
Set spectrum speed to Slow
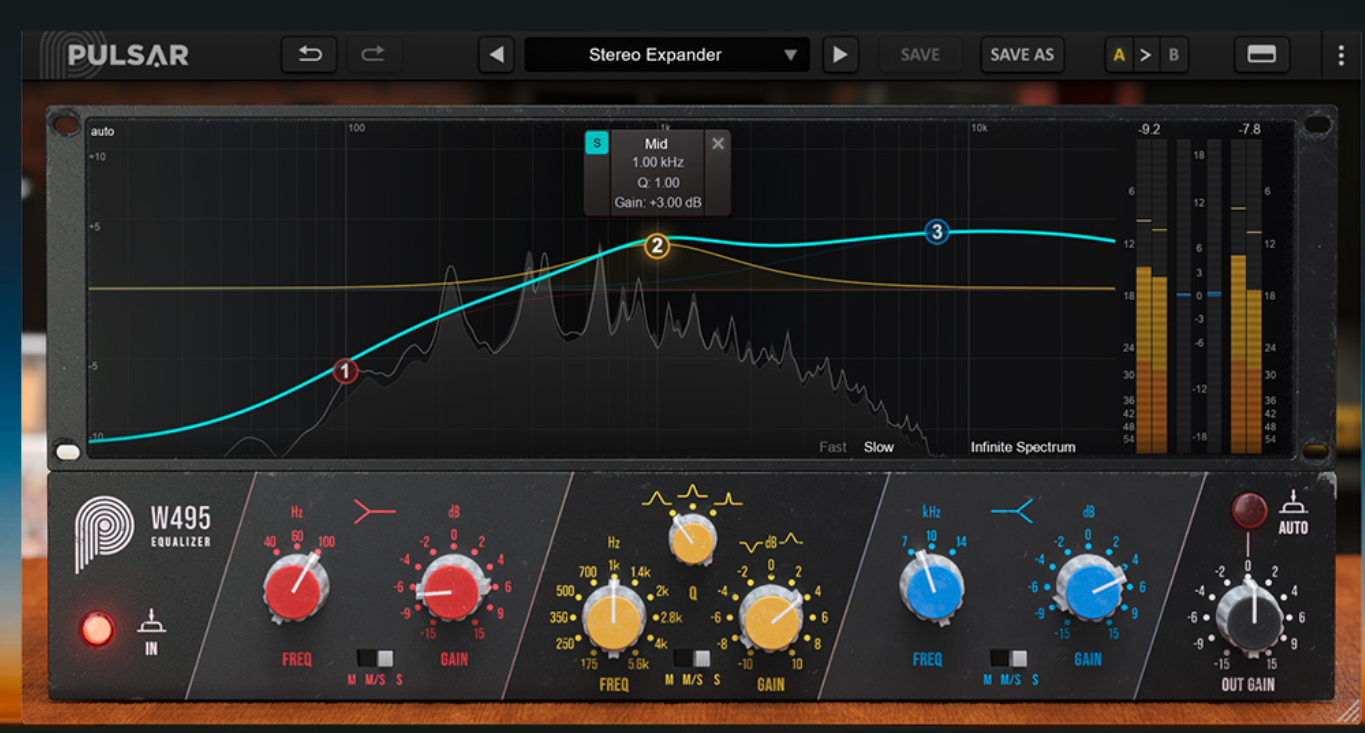879,447
